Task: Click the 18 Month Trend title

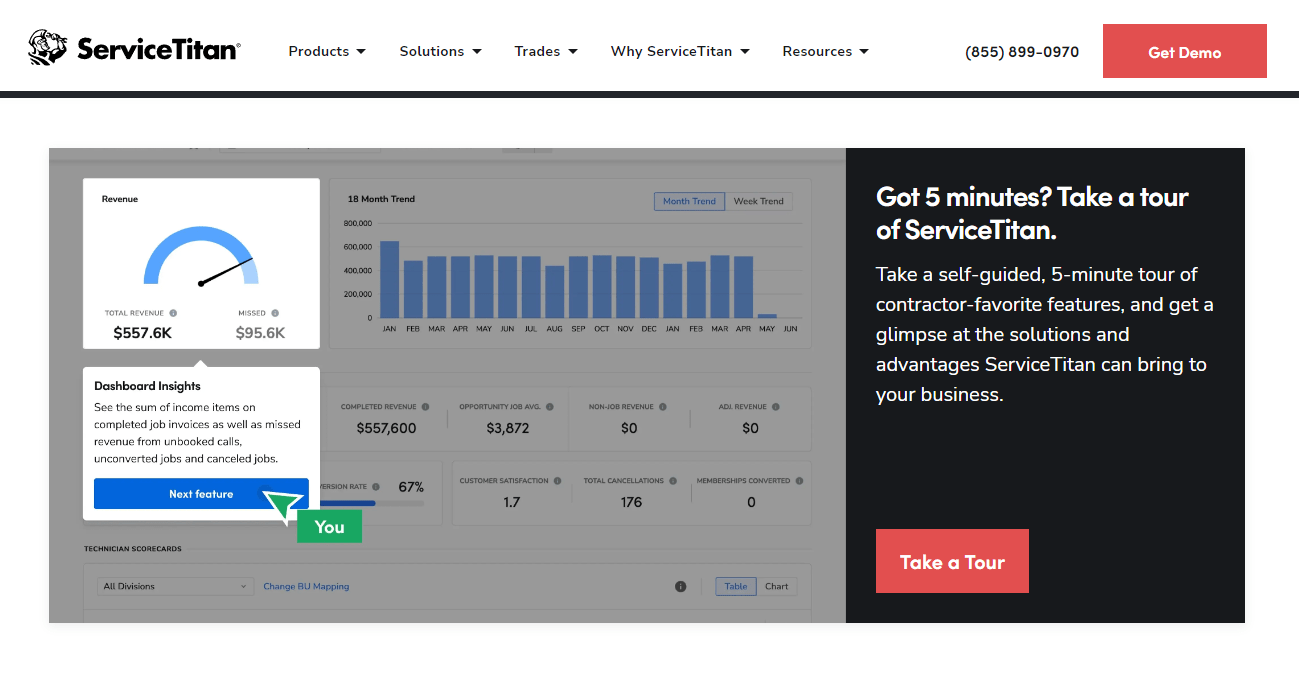Action: click(x=381, y=199)
